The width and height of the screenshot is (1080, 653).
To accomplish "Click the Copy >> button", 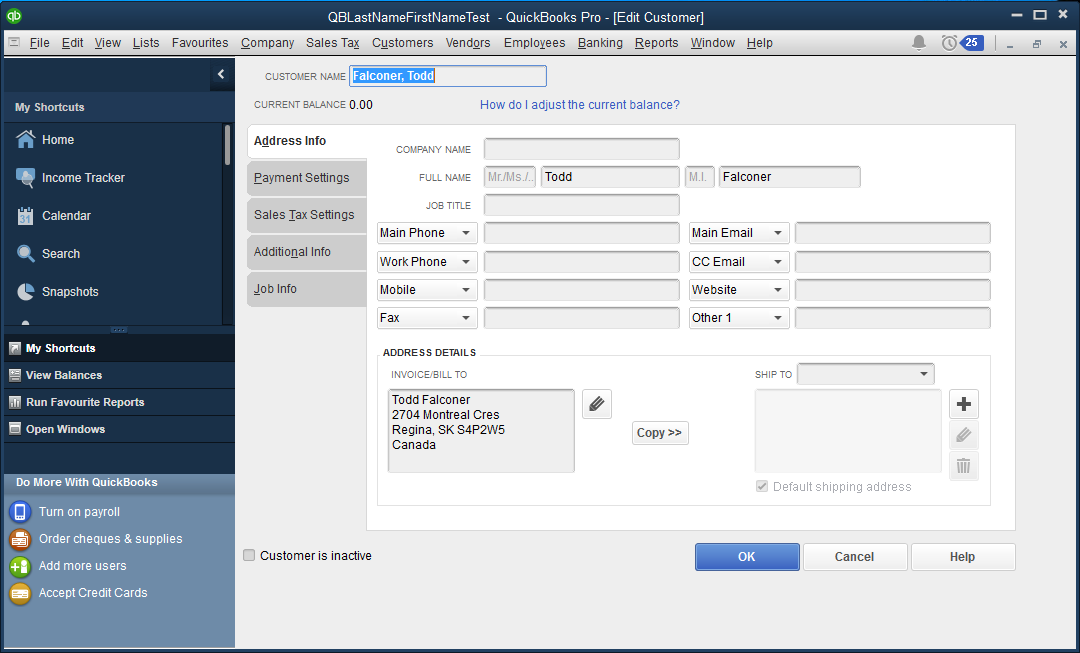I will click(660, 433).
